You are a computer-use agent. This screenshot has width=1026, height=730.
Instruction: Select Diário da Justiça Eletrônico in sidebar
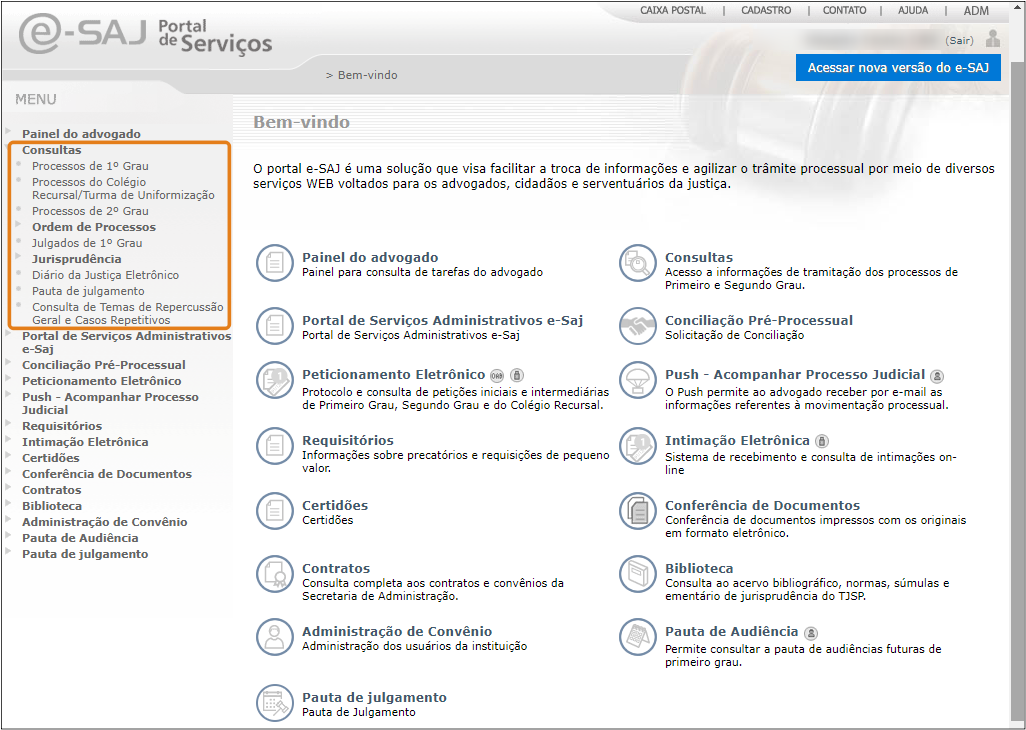coord(105,275)
